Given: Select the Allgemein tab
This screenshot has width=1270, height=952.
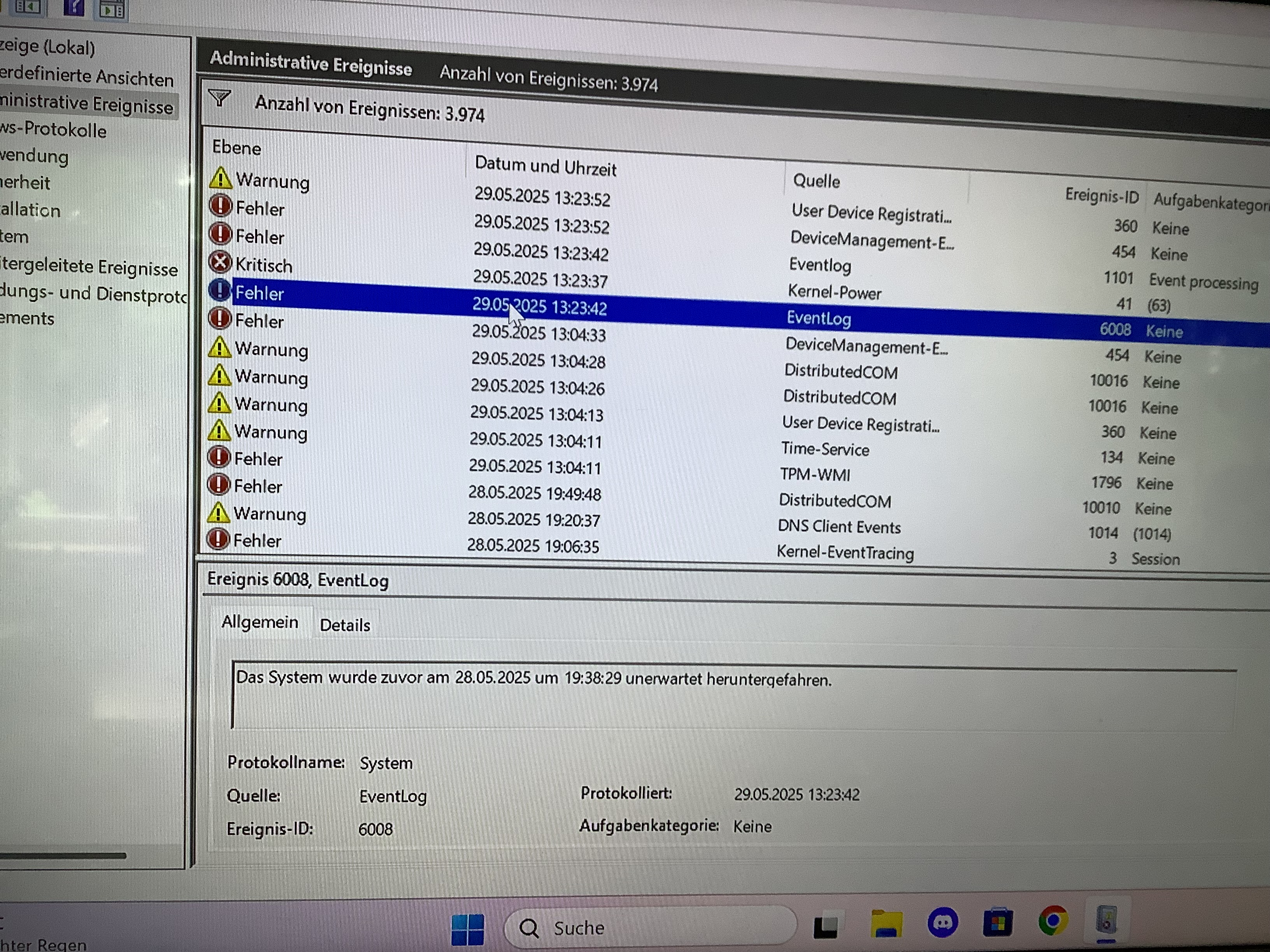Looking at the screenshot, I should click(260, 622).
